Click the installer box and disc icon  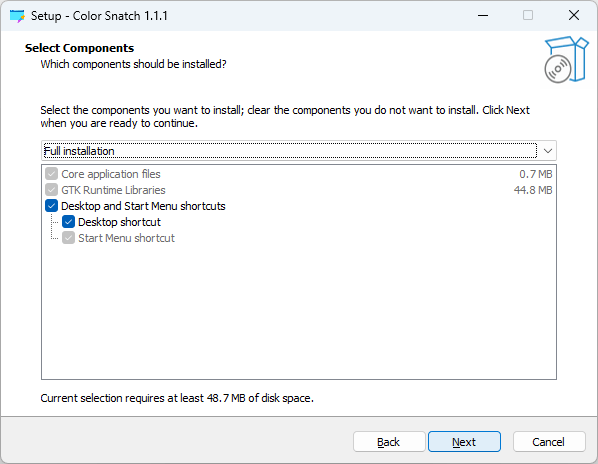[x=566, y=60]
